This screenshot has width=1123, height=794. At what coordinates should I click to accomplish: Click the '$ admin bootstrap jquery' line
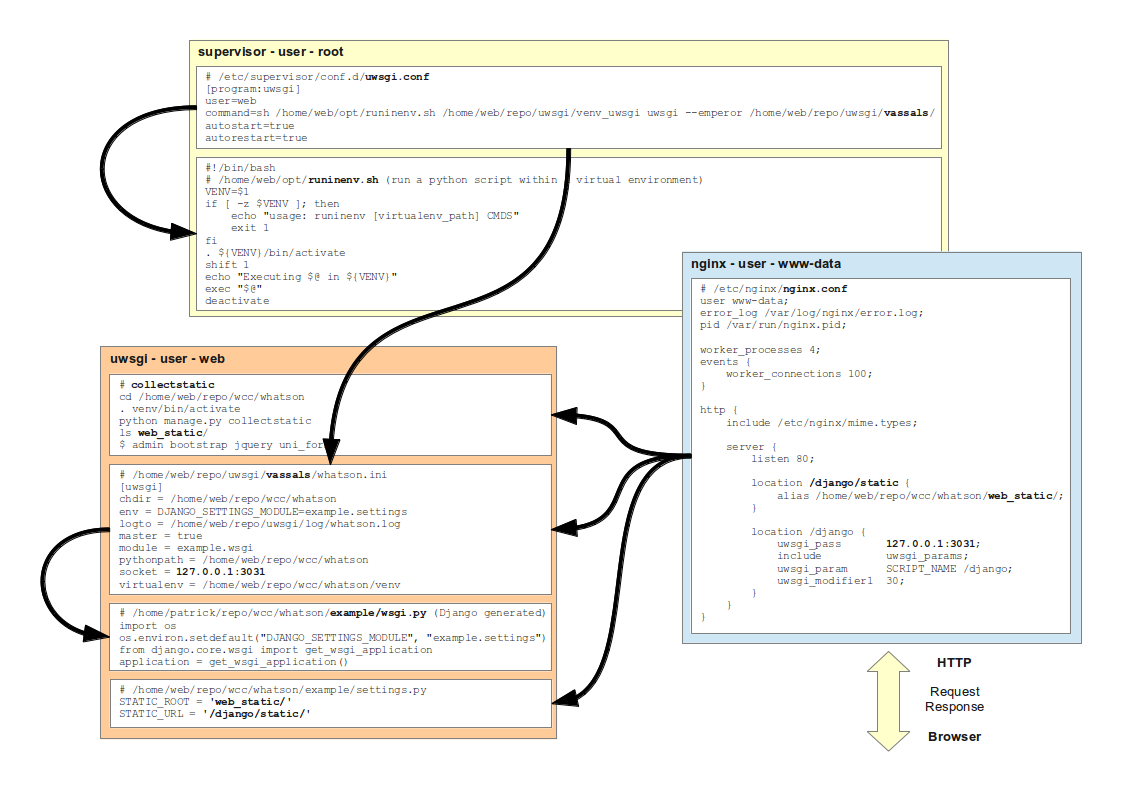pos(221,445)
